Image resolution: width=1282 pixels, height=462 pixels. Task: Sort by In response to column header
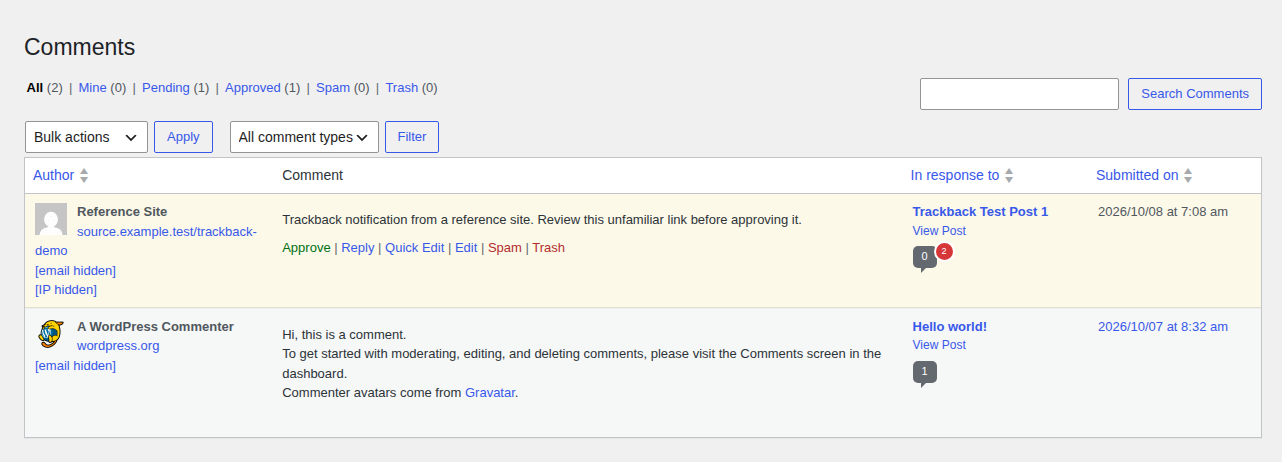pyautogui.click(x=955, y=175)
